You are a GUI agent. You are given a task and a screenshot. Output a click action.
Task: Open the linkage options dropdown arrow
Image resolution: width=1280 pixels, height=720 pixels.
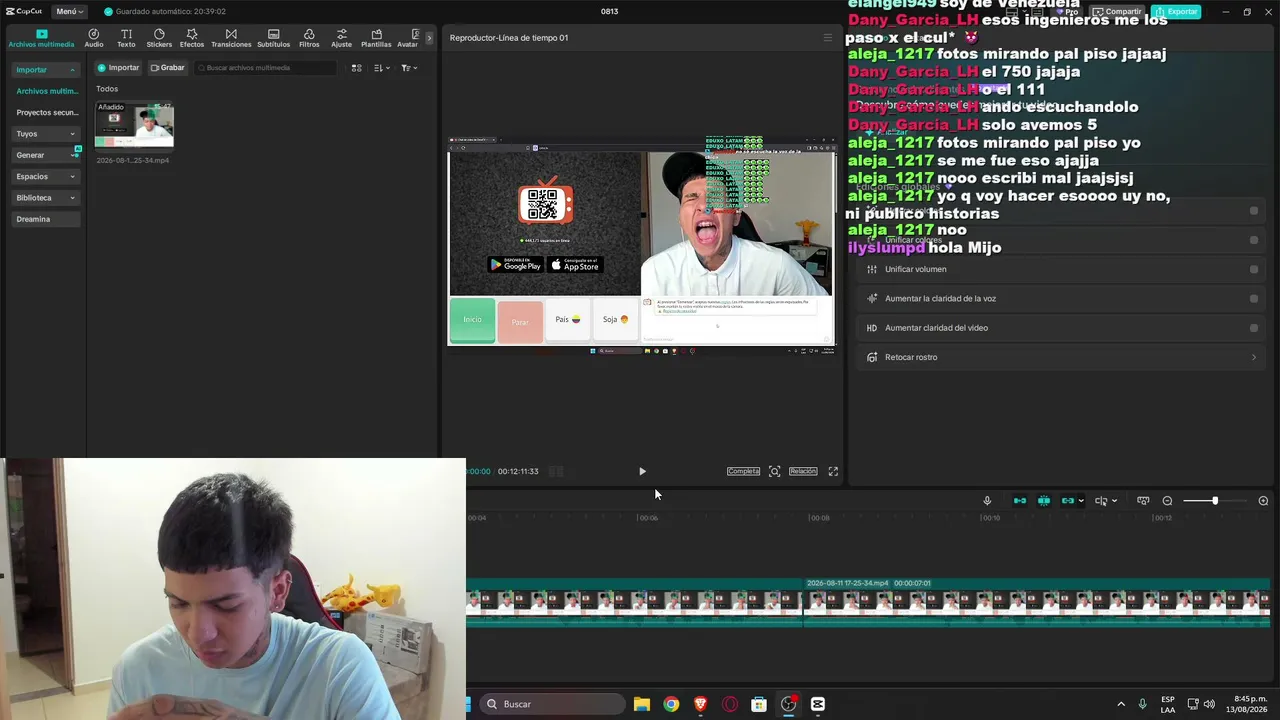[x=1081, y=501]
